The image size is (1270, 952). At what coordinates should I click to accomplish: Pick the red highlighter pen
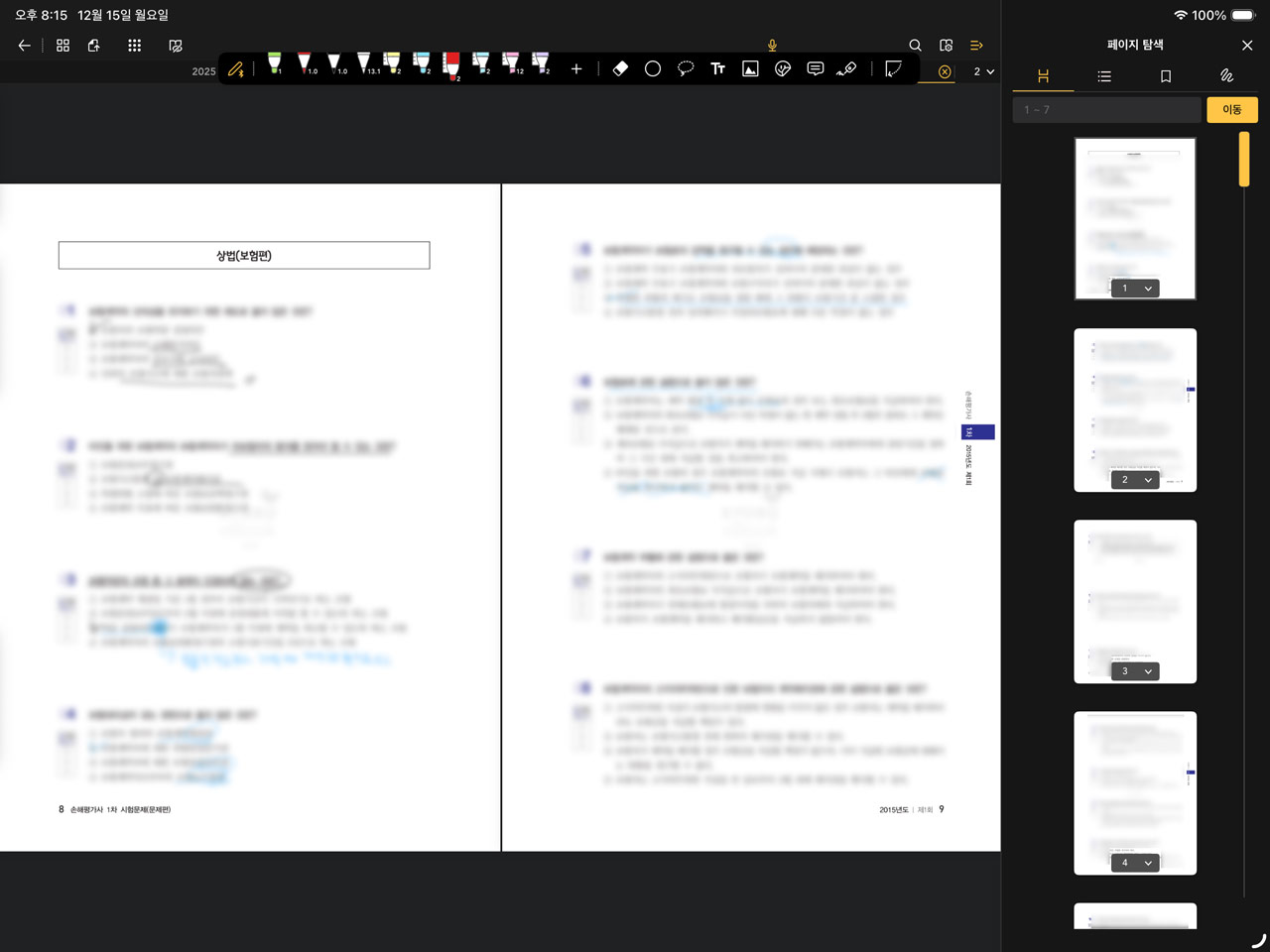tap(451, 65)
